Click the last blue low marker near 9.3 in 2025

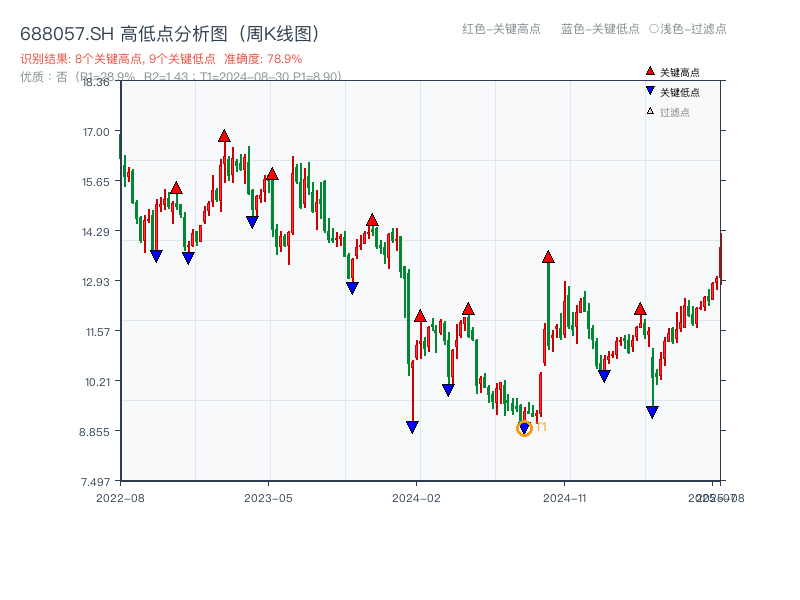pos(652,412)
